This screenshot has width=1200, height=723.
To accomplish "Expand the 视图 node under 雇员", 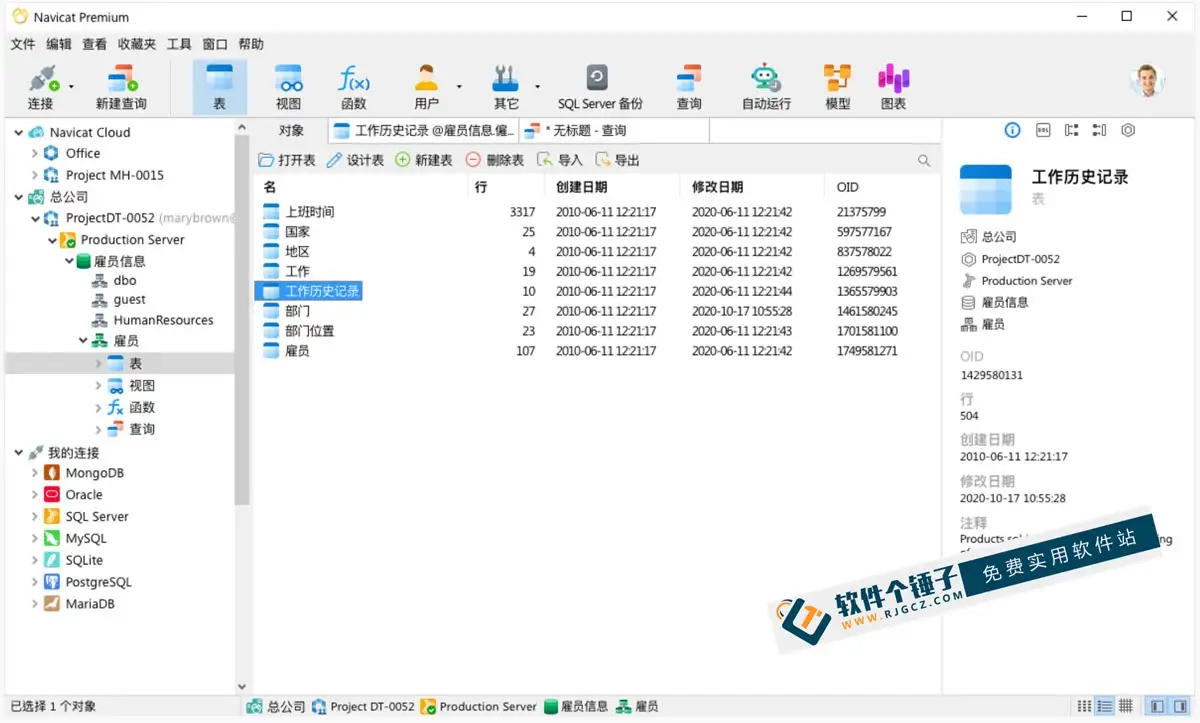I will 98,385.
